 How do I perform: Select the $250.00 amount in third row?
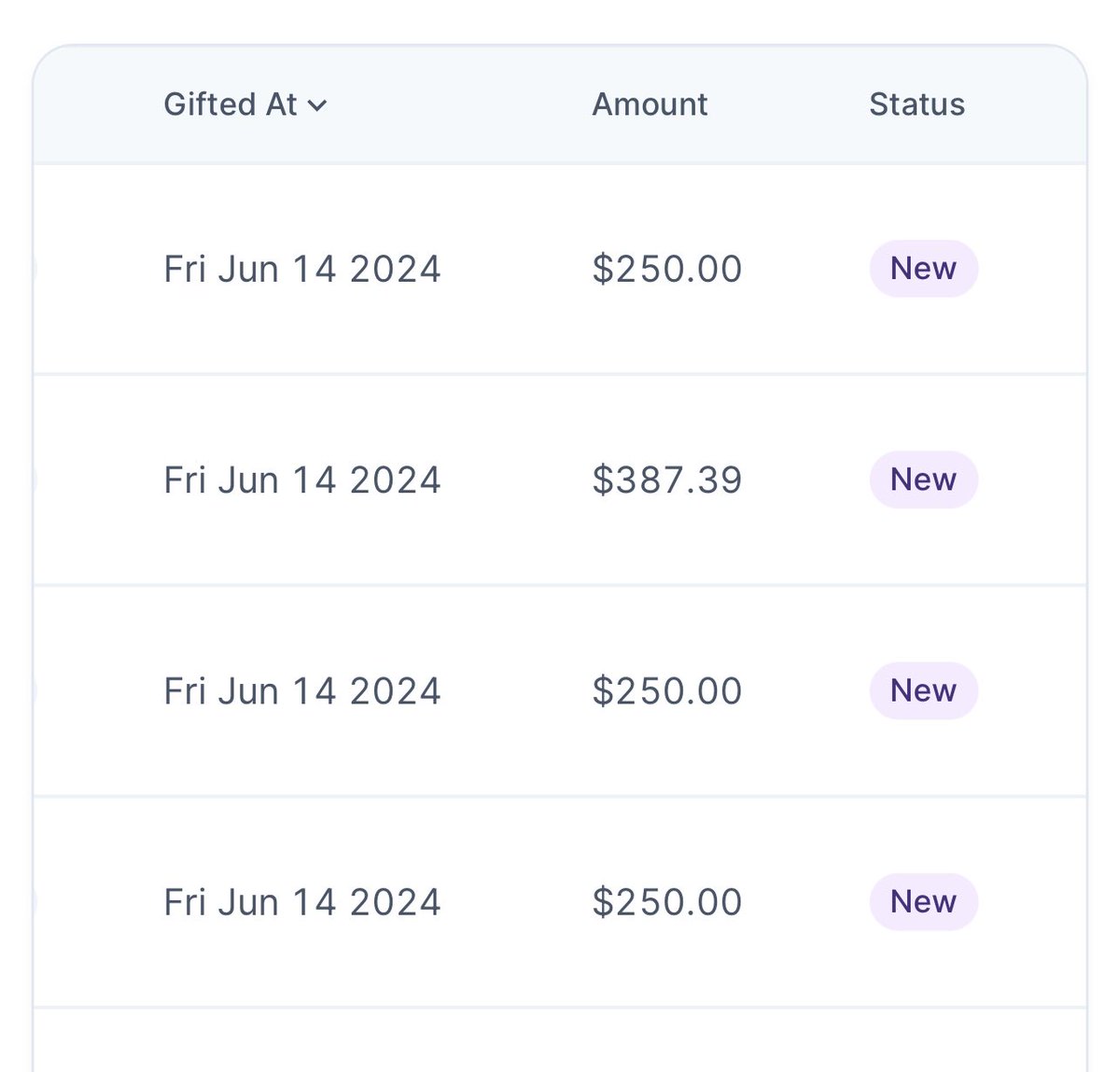666,690
